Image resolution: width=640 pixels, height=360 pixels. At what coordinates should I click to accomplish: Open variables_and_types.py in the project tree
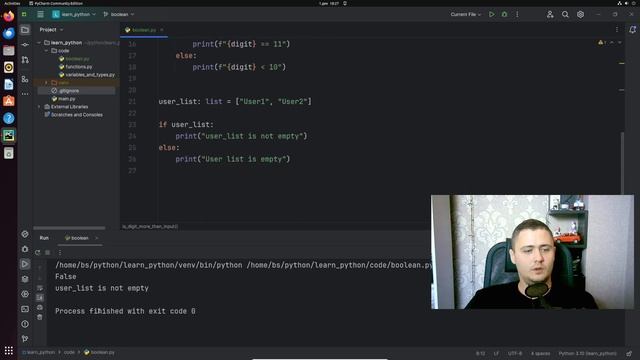pos(87,75)
